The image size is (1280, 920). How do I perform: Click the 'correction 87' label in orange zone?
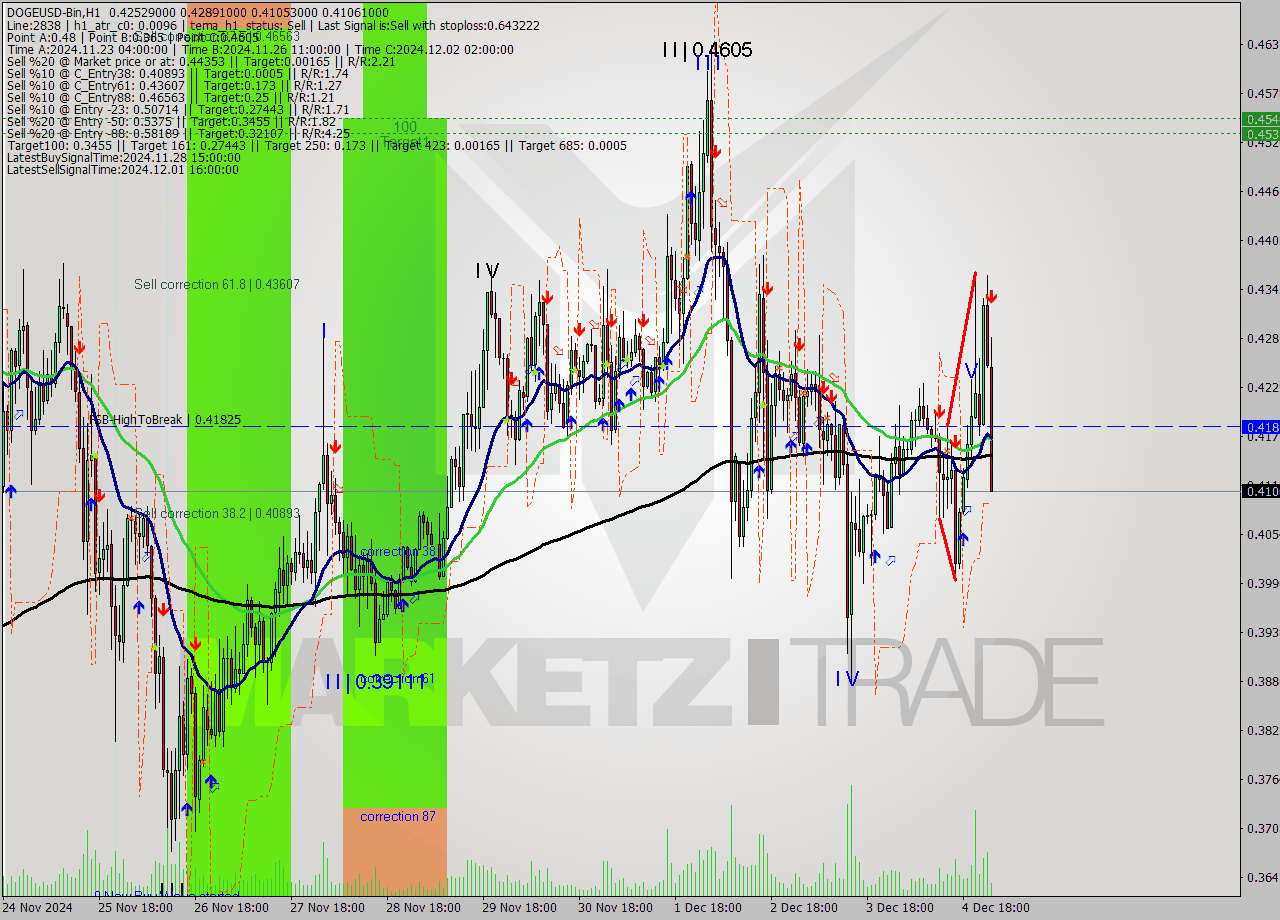(398, 817)
